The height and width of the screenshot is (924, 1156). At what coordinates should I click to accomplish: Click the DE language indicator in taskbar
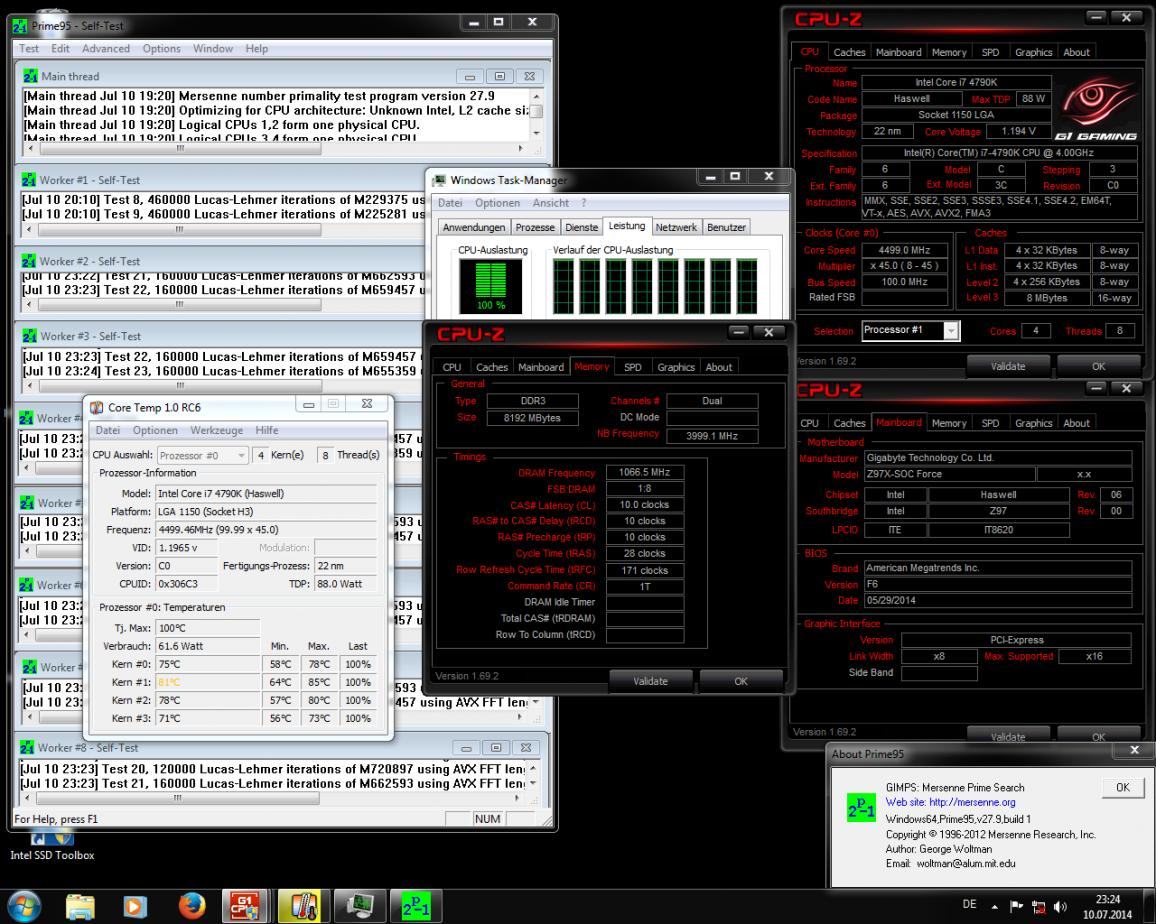[969, 905]
